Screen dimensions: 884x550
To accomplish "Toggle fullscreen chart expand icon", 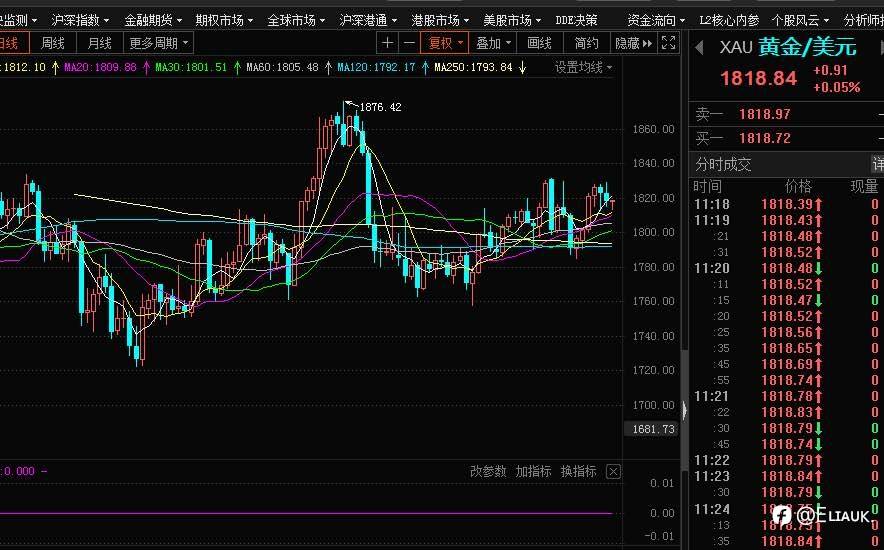I will click(x=669, y=43).
